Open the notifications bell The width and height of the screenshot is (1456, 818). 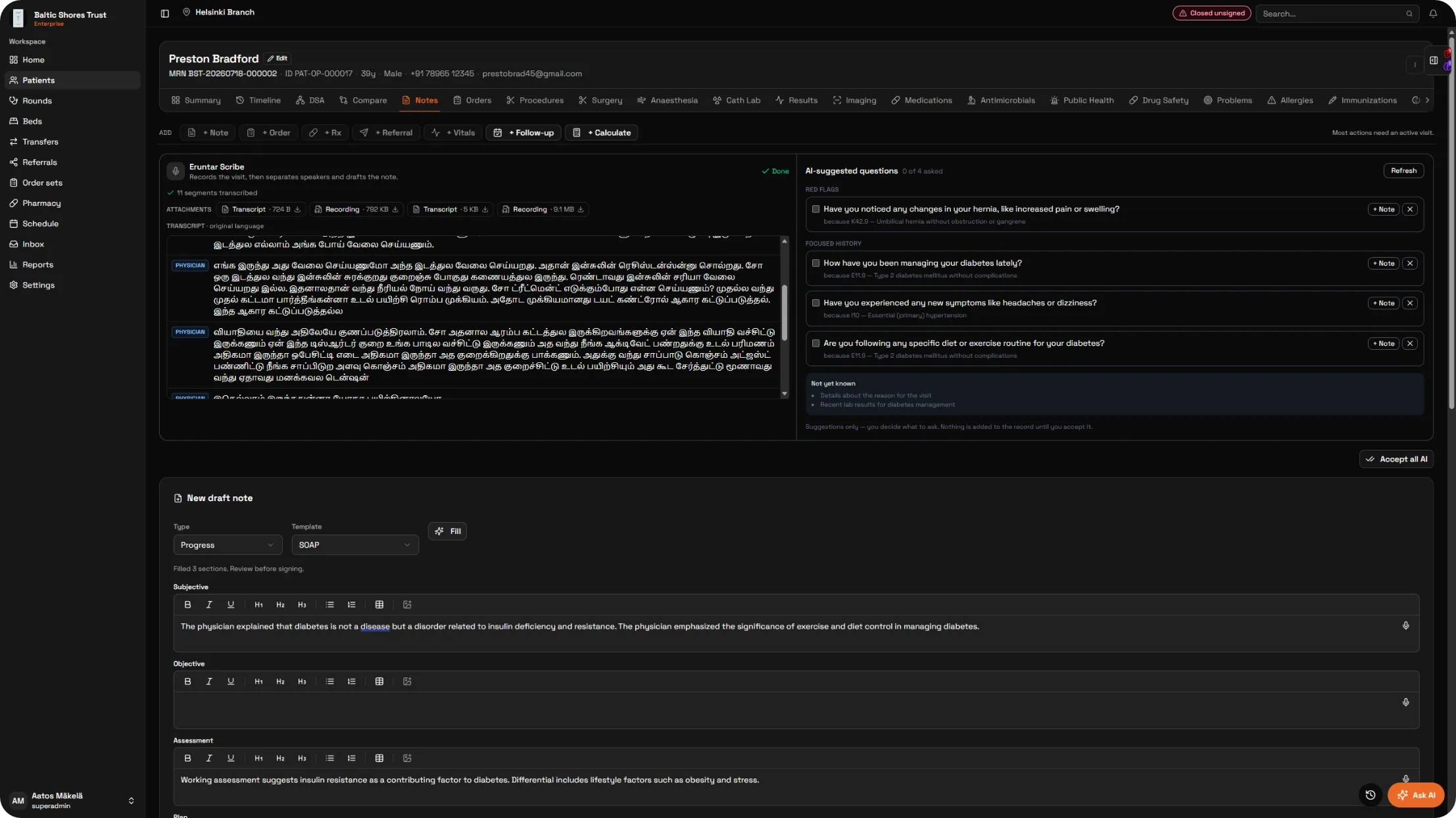click(x=1433, y=13)
